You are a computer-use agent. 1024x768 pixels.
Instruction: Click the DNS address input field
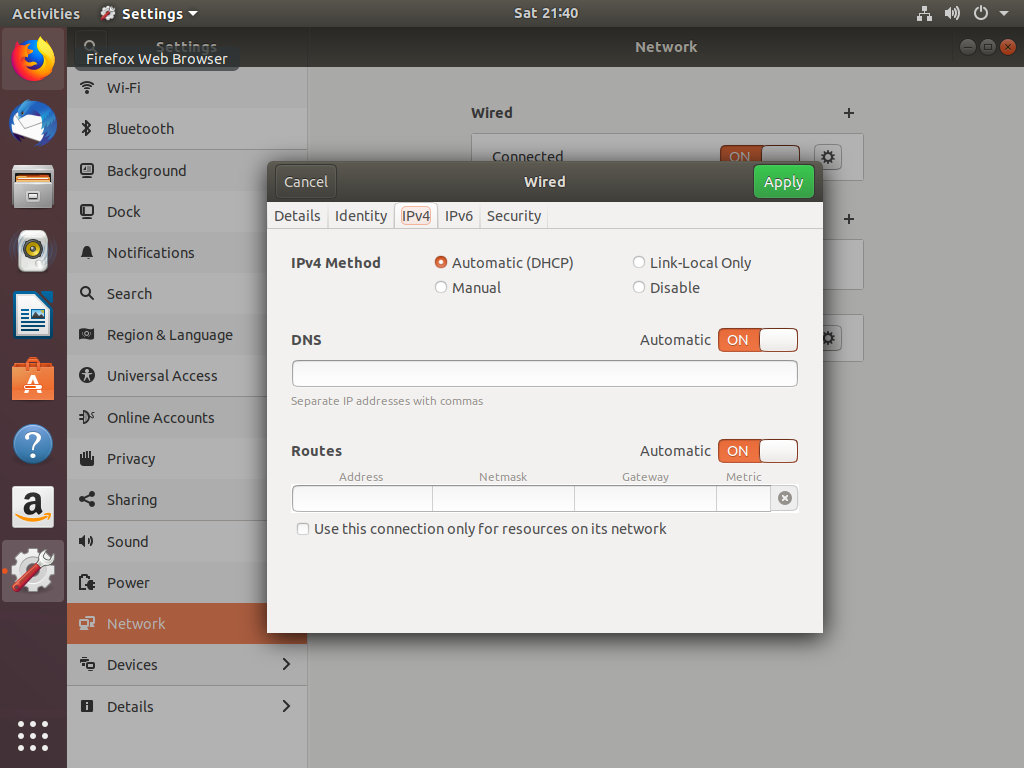click(x=544, y=374)
